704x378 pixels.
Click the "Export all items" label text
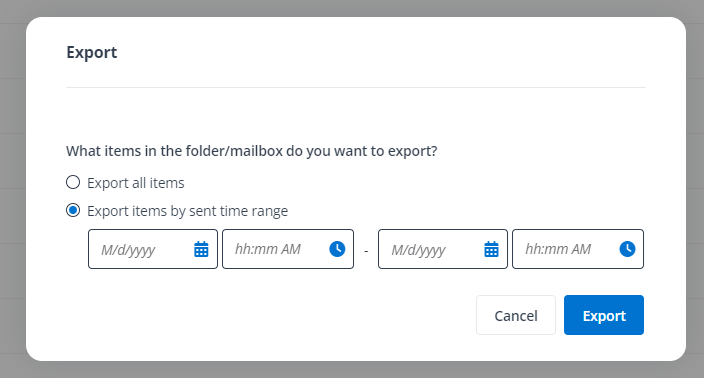click(136, 183)
